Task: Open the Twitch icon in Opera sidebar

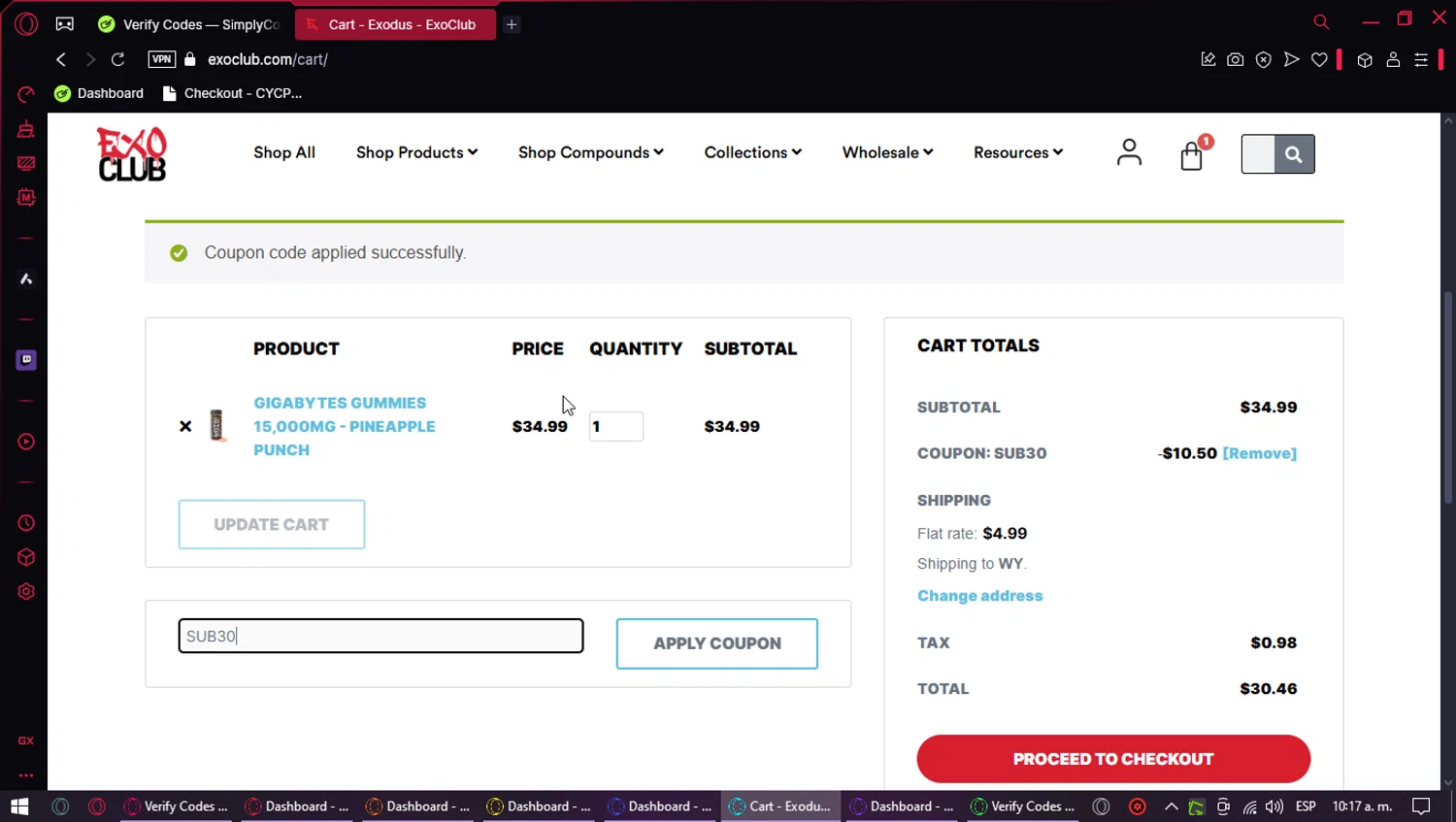Action: coord(26,360)
